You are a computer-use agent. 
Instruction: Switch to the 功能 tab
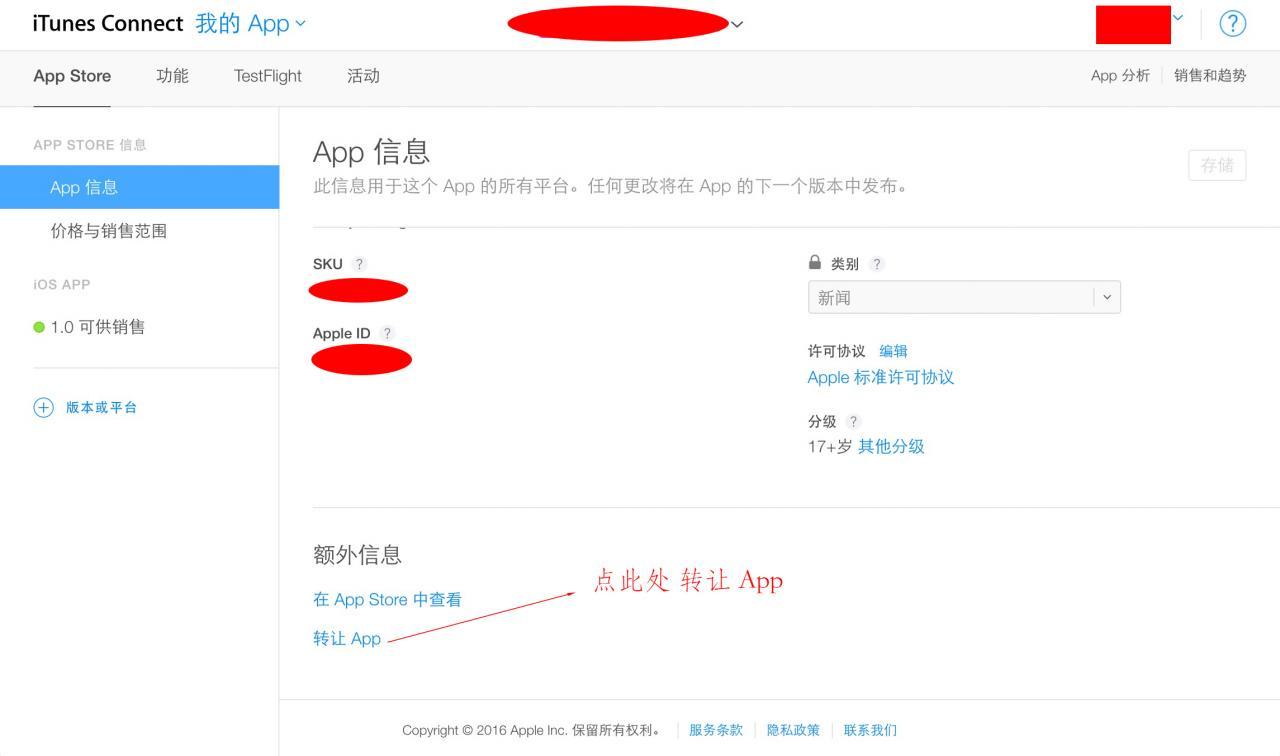(172, 76)
